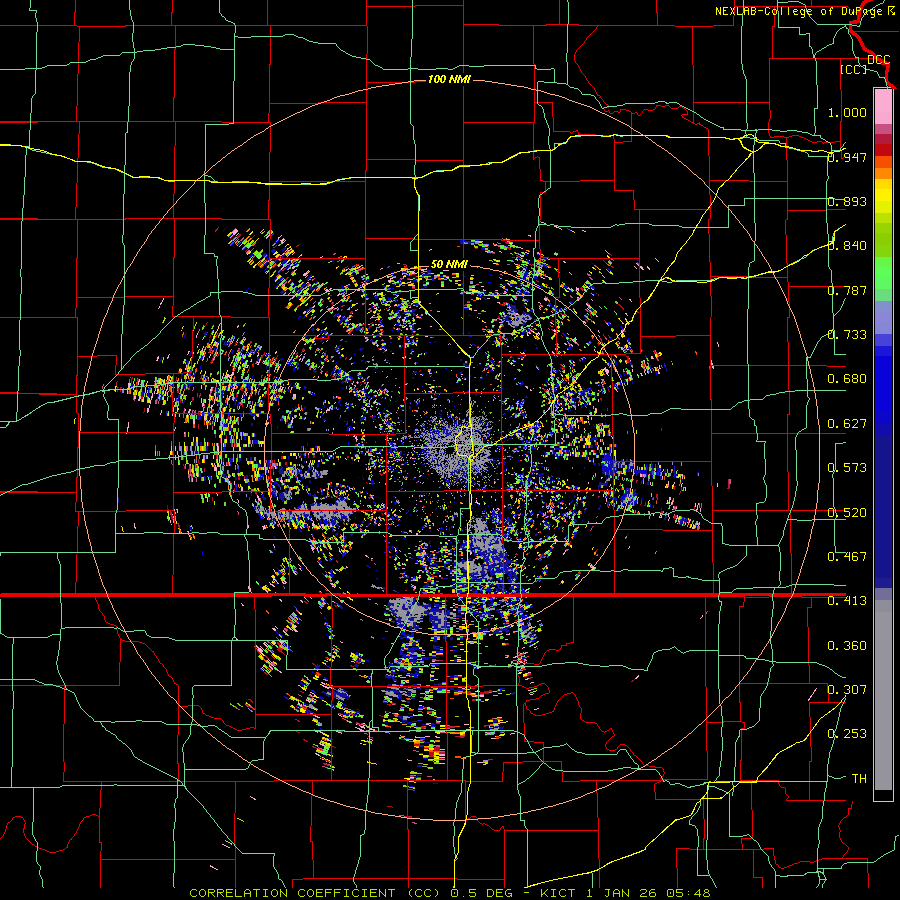Image resolution: width=900 pixels, height=900 pixels.
Task: Click the 0.360 scale value
Action: point(847,646)
